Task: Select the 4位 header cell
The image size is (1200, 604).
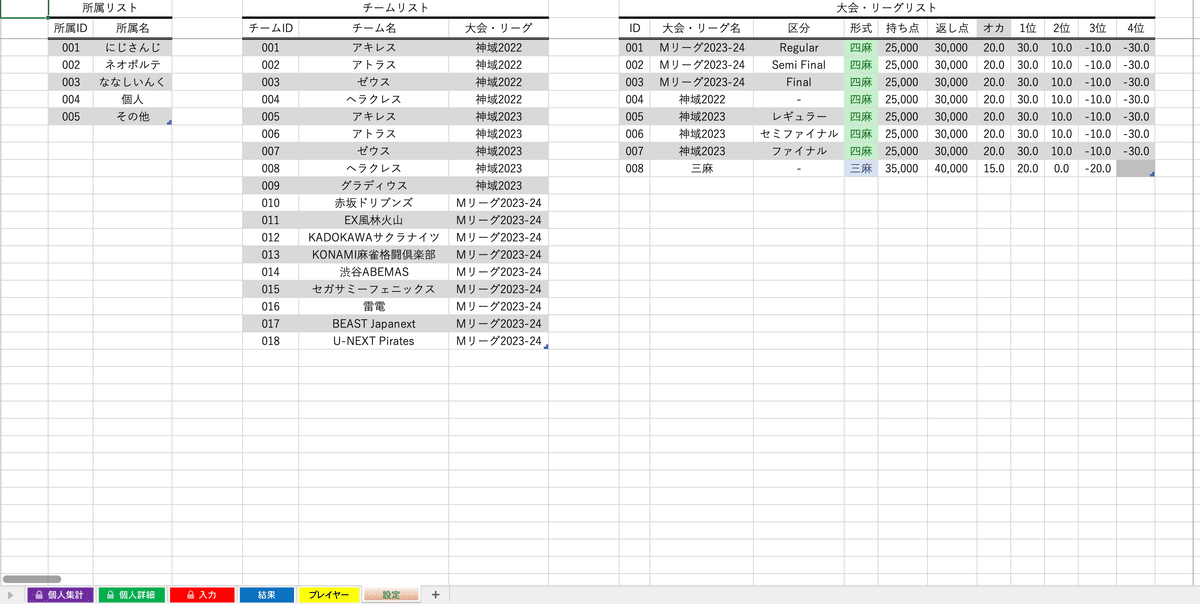Action: pos(1135,28)
